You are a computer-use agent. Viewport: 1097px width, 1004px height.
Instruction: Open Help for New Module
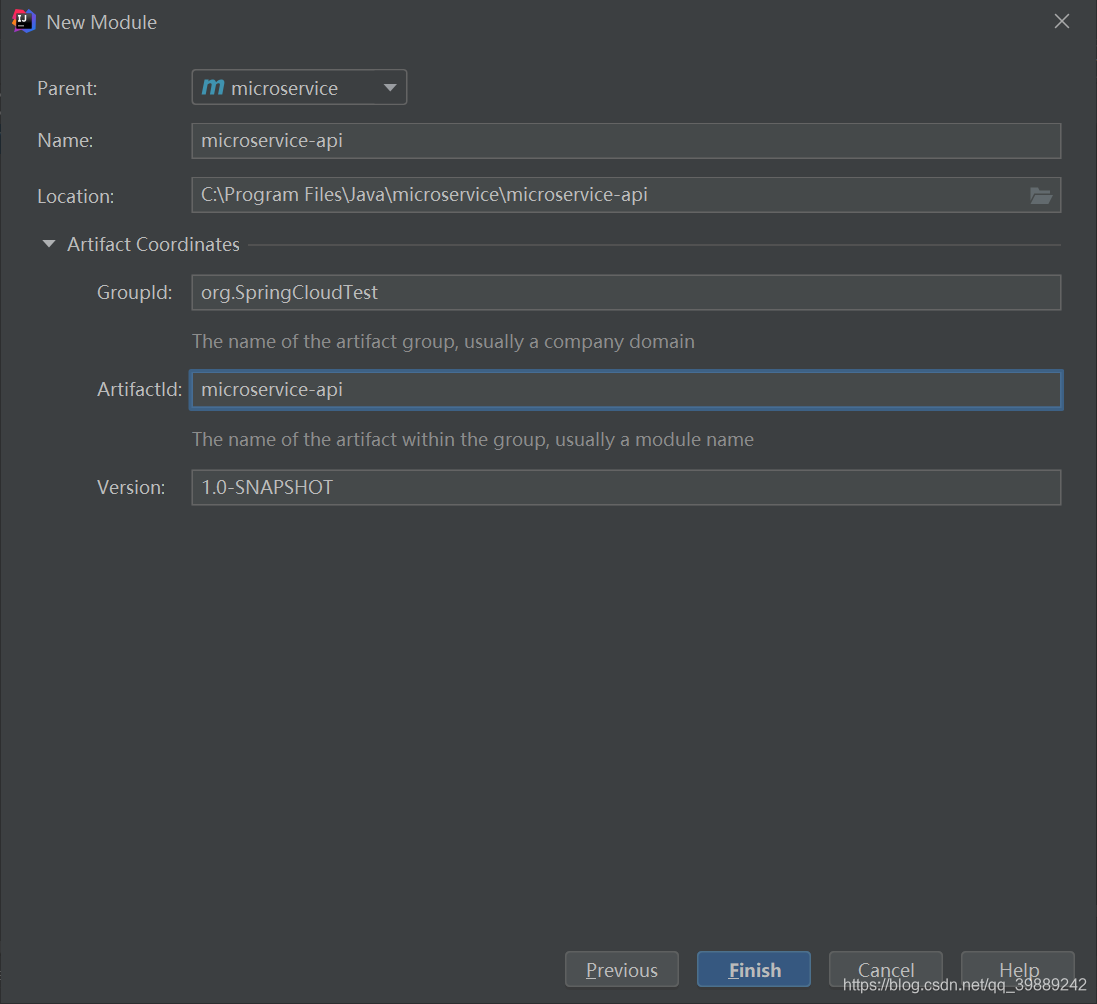(x=1018, y=970)
